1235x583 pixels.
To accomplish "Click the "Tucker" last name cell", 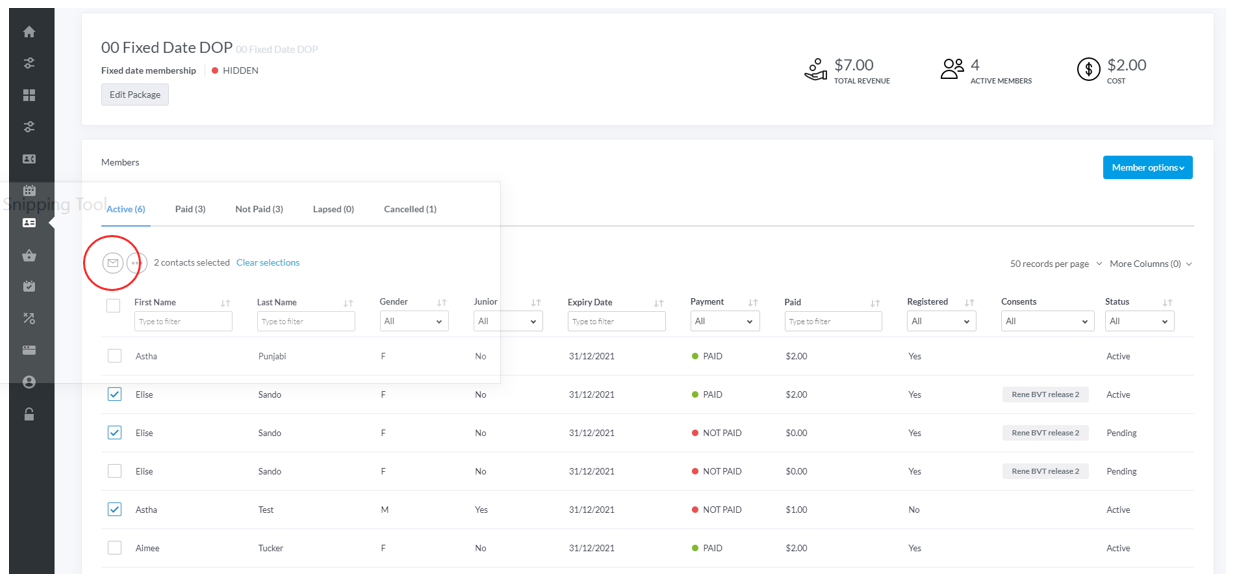I will (x=271, y=548).
